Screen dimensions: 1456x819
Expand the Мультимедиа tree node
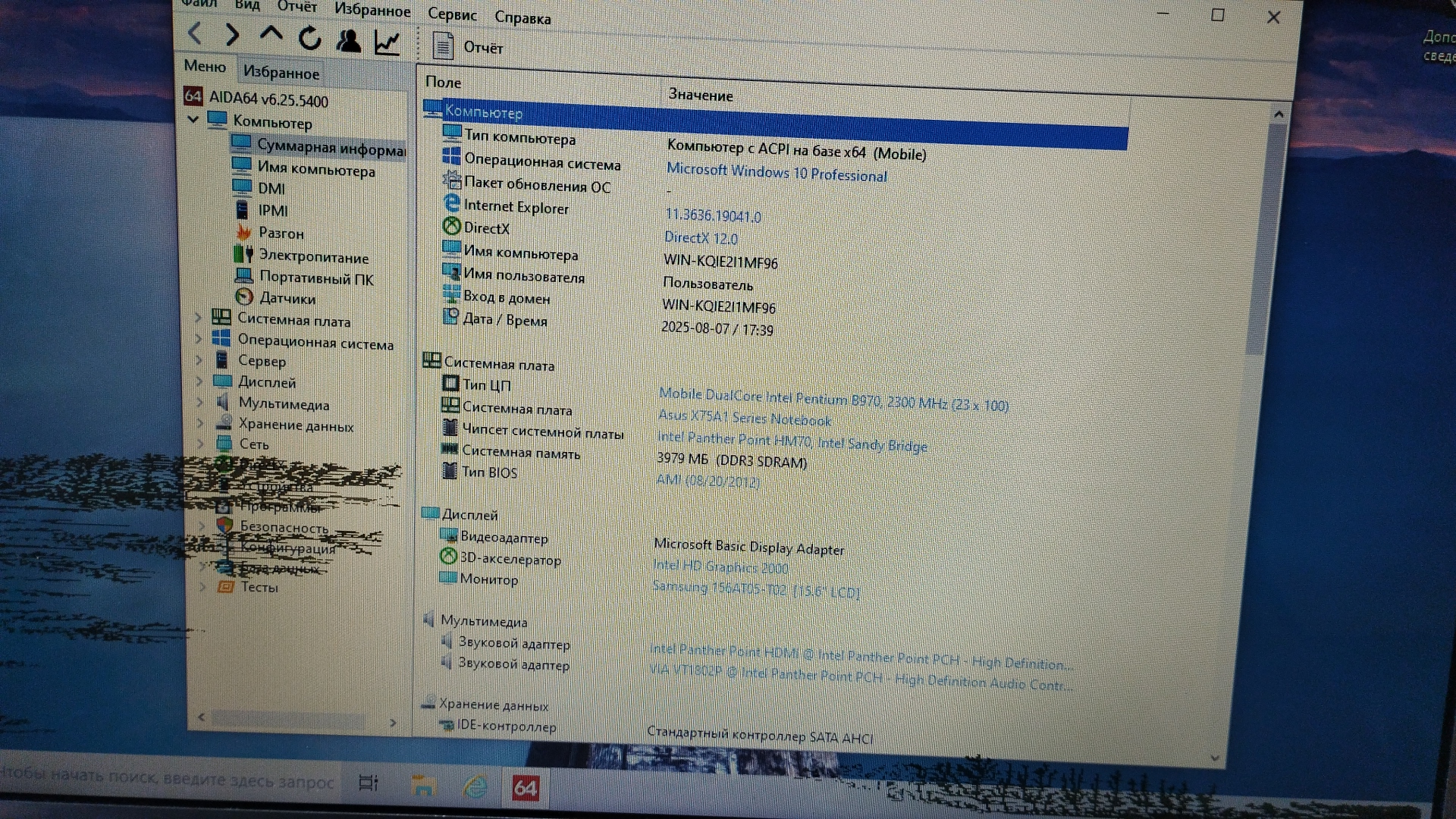click(x=200, y=402)
